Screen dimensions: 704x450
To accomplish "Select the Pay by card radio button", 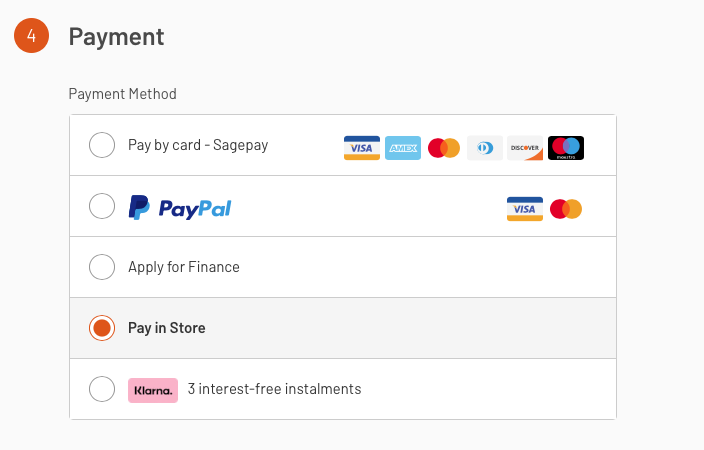I will point(102,146).
